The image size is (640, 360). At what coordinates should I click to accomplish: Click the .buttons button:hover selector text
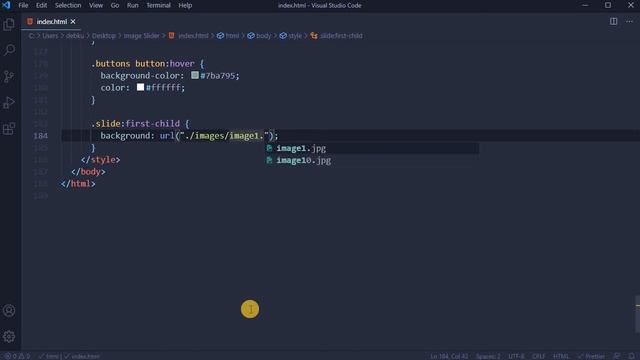pos(142,64)
